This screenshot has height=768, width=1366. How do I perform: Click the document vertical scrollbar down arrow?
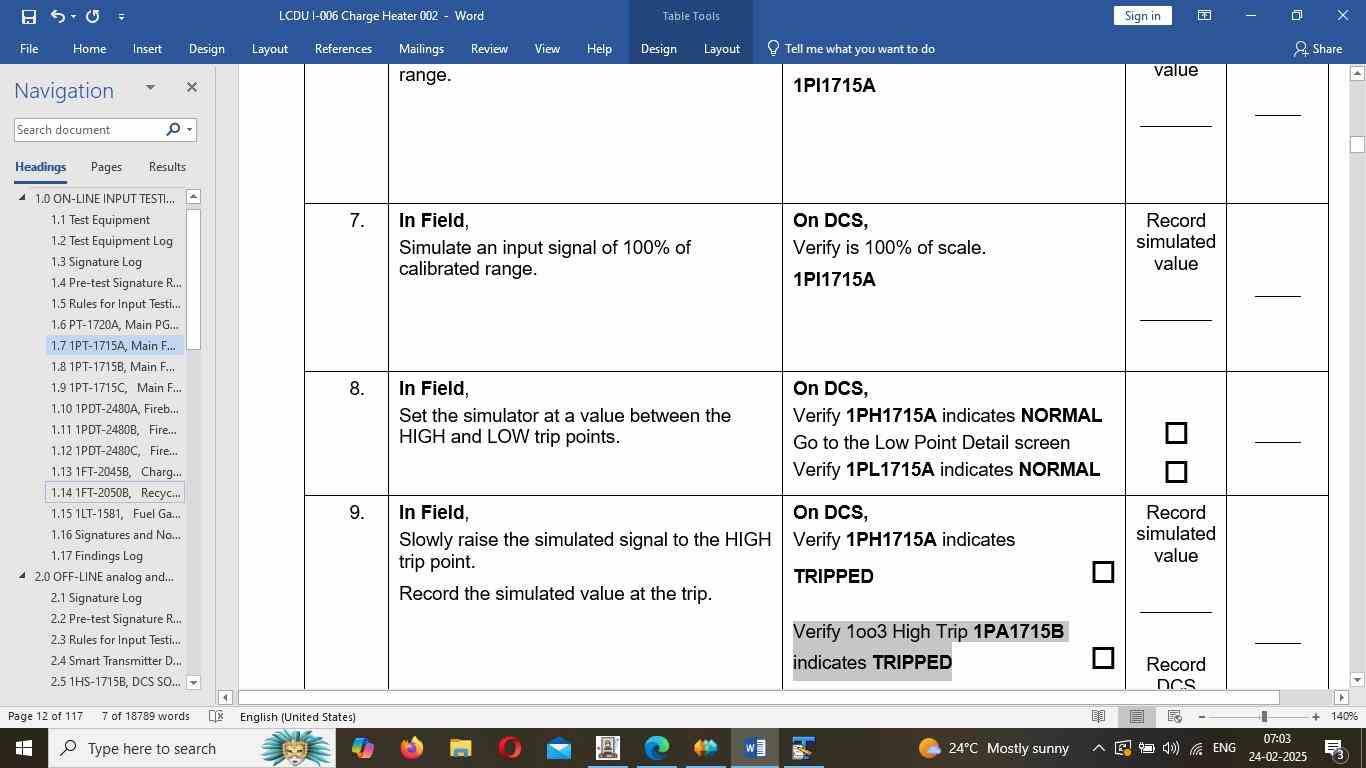1357,680
